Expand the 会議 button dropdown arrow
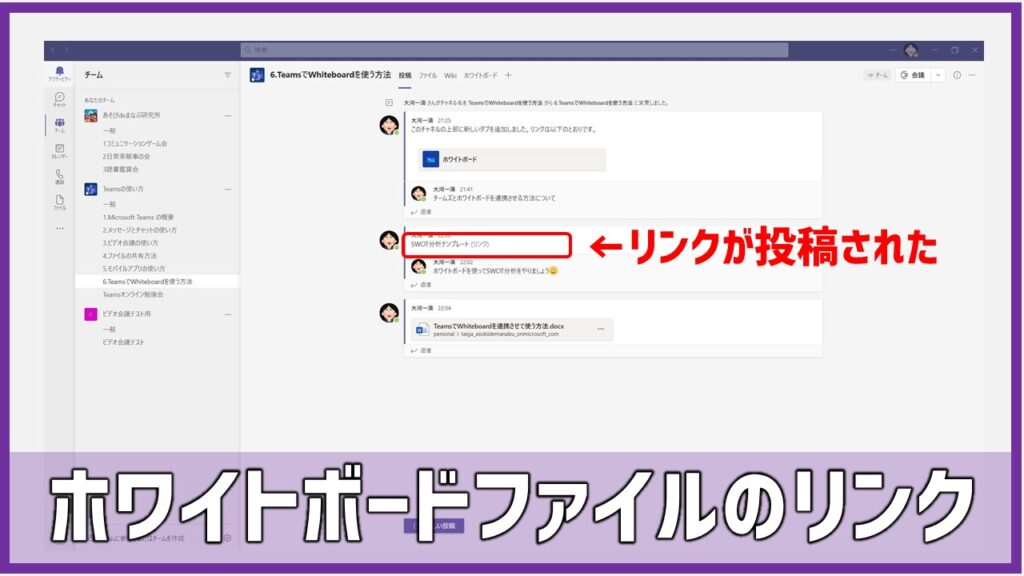Image resolution: width=1024 pixels, height=576 pixels. [938, 75]
